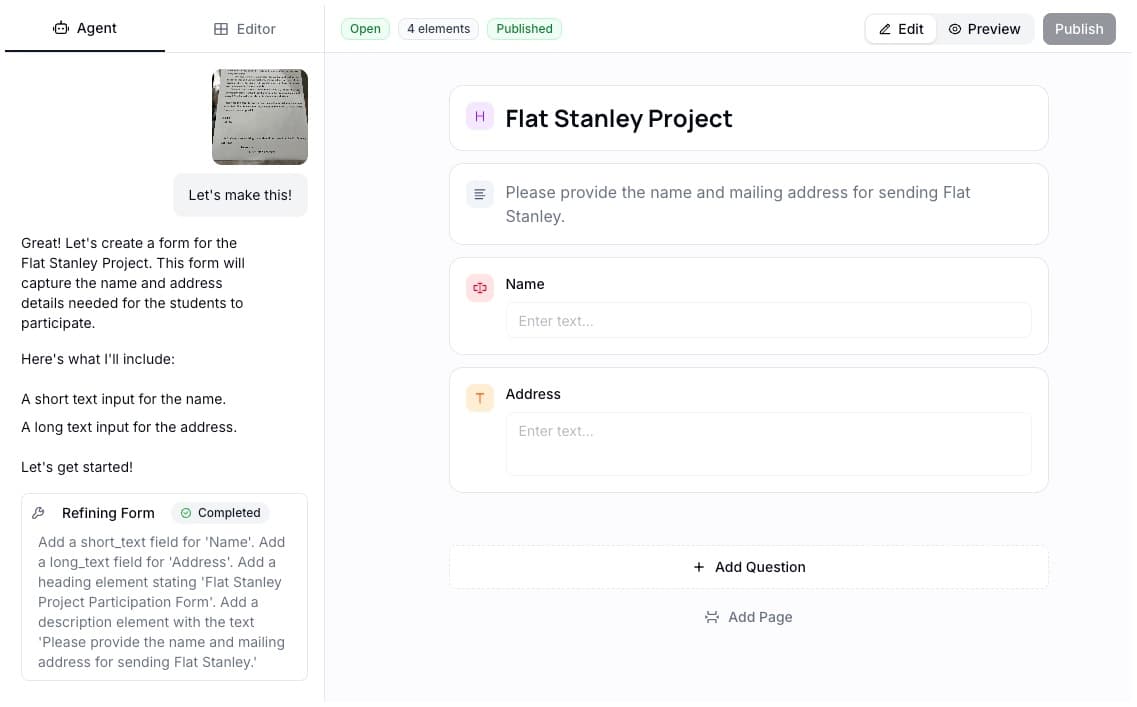Click the Name input field
Viewport: 1137px width, 707px height.
(768, 320)
